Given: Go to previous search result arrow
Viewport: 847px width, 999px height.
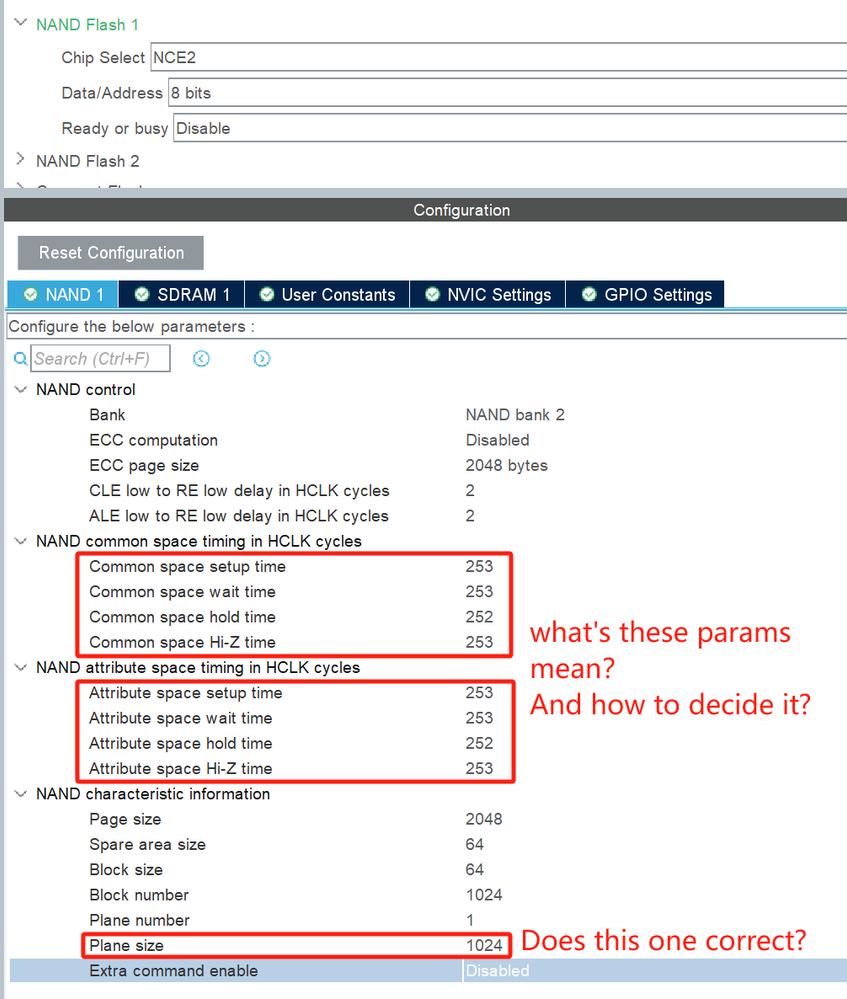Looking at the screenshot, I should pos(201,359).
